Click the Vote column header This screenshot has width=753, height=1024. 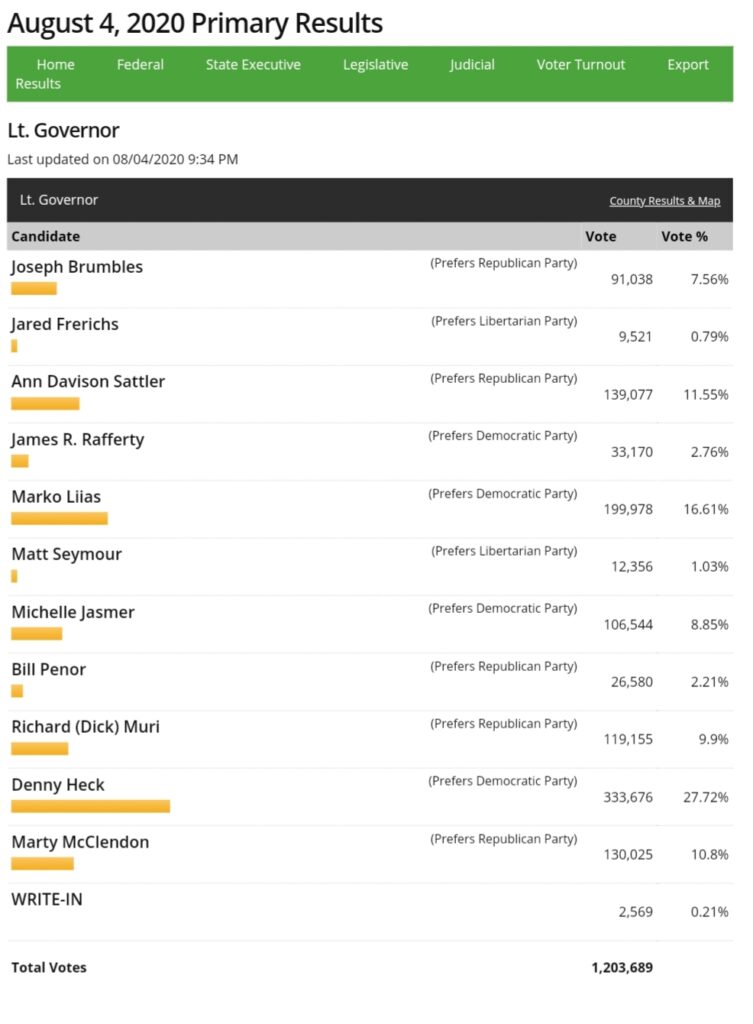(600, 237)
